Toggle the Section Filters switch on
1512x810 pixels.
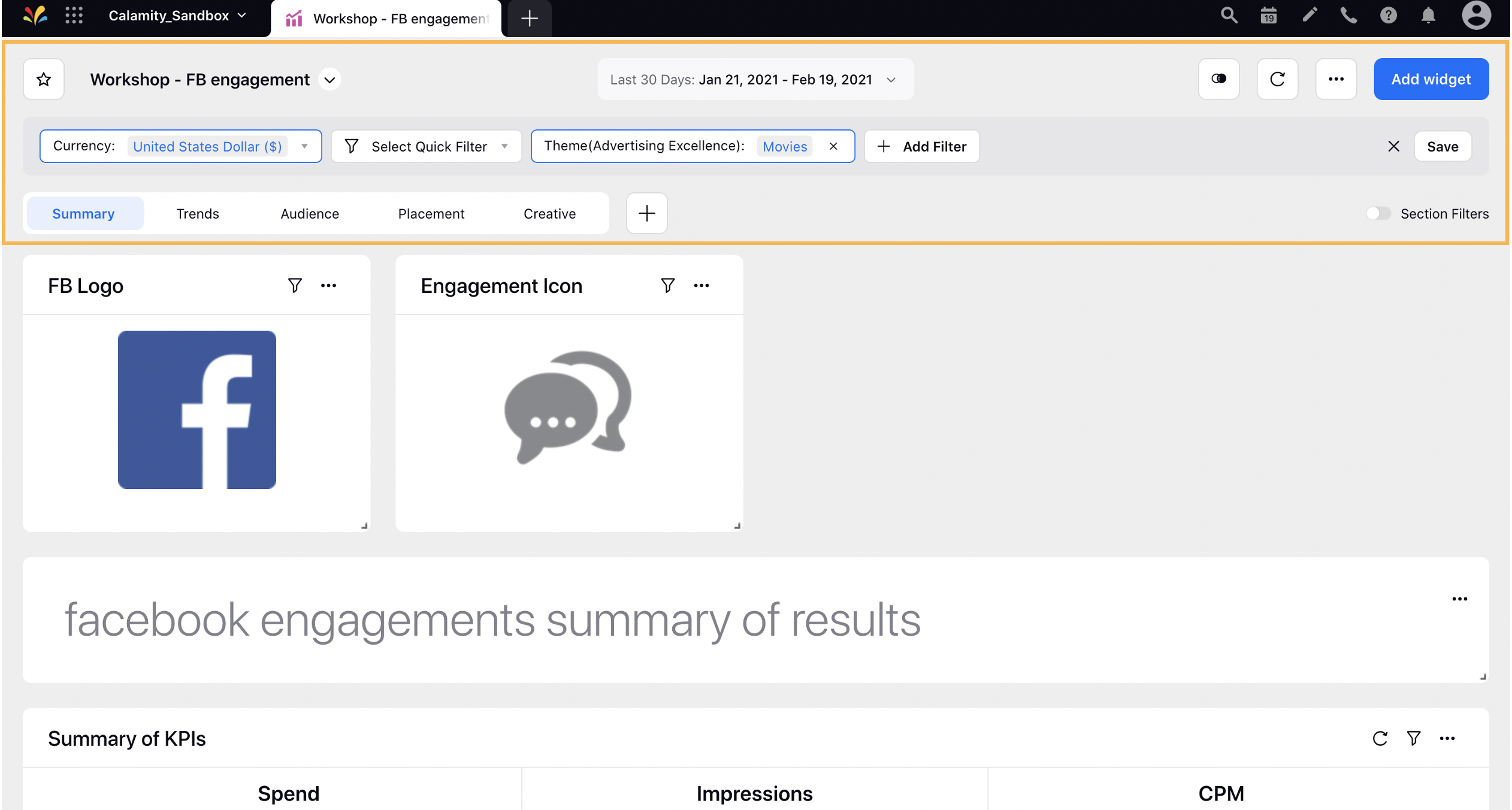[1378, 213]
